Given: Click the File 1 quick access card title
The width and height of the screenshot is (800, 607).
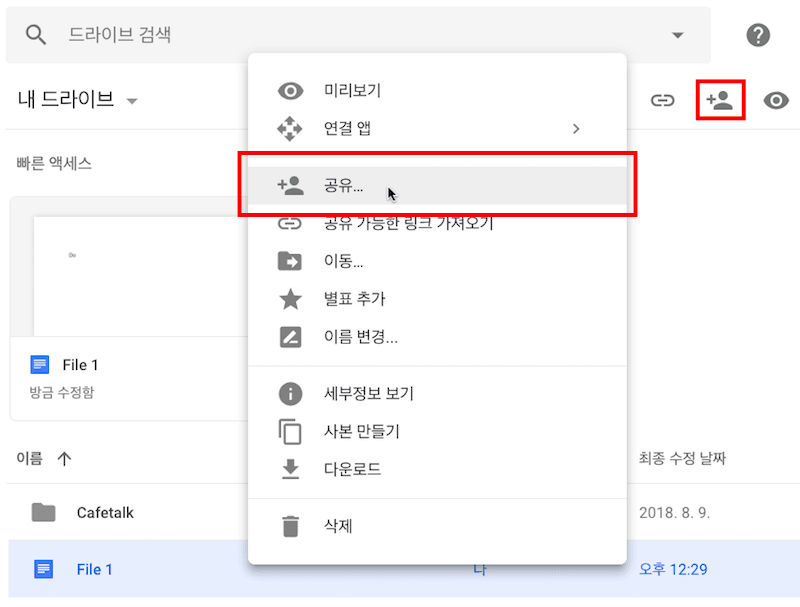Looking at the screenshot, I should click(80, 365).
